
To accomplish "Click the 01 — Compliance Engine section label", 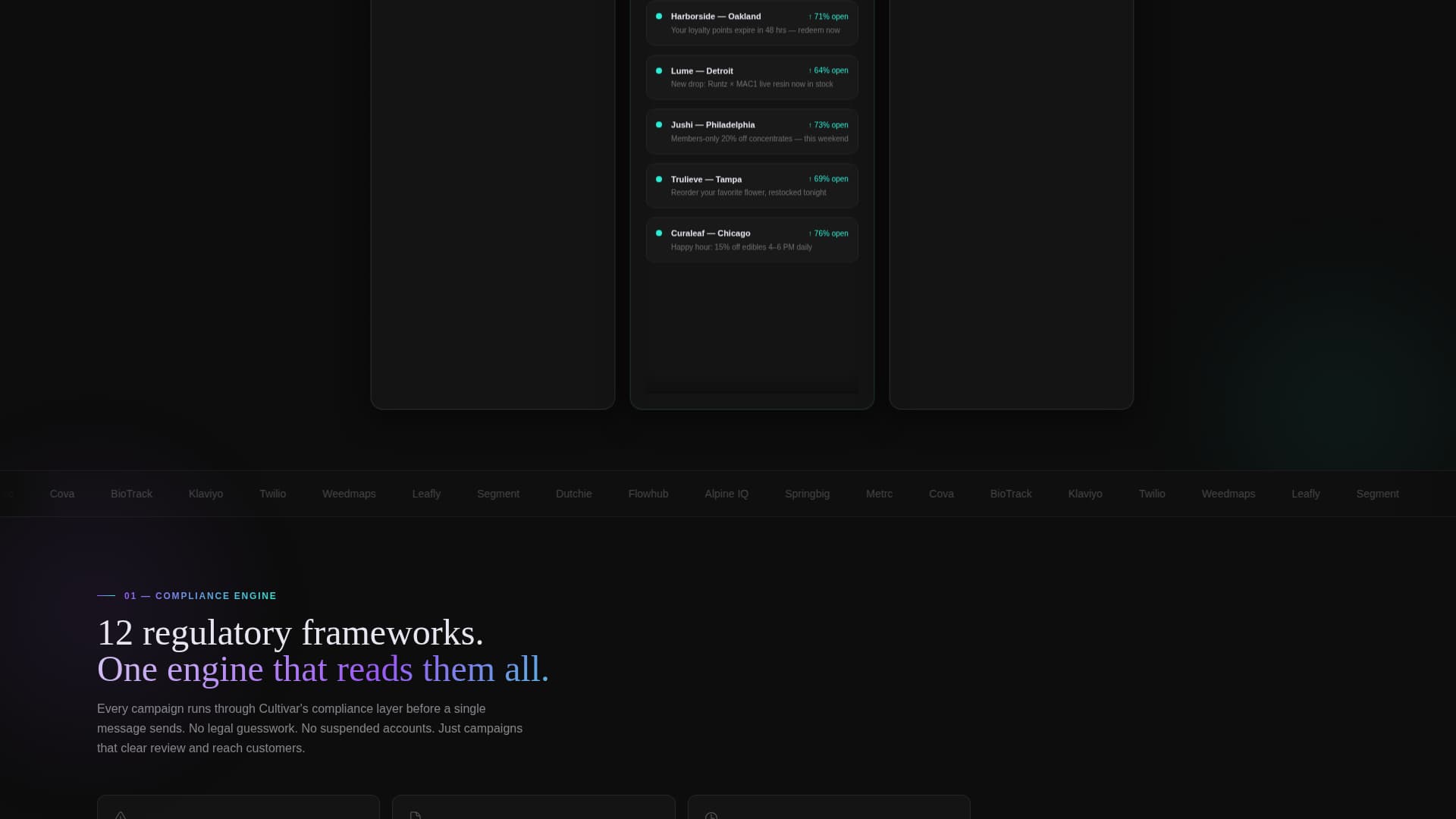I will coord(200,596).
